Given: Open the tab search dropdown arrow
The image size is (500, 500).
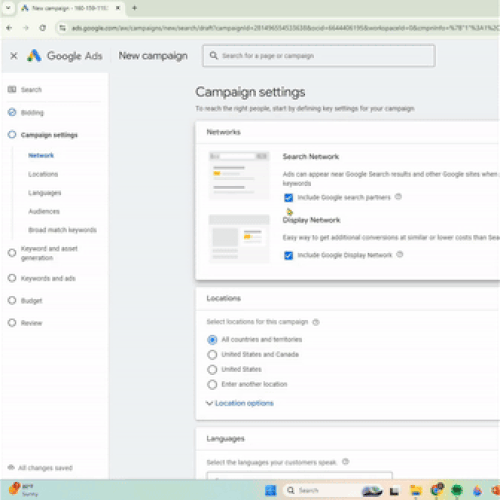Looking at the screenshot, I should click(x=8, y=8).
